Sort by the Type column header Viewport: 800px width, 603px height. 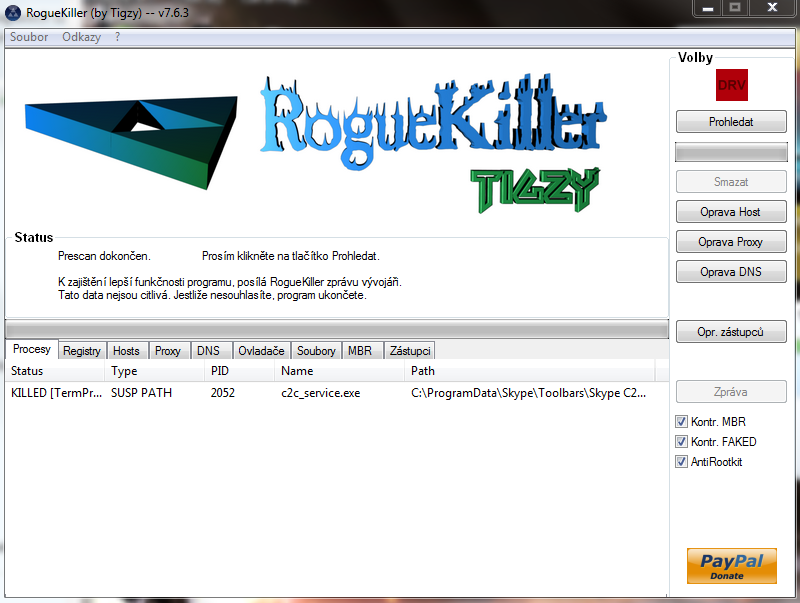[x=155, y=371]
